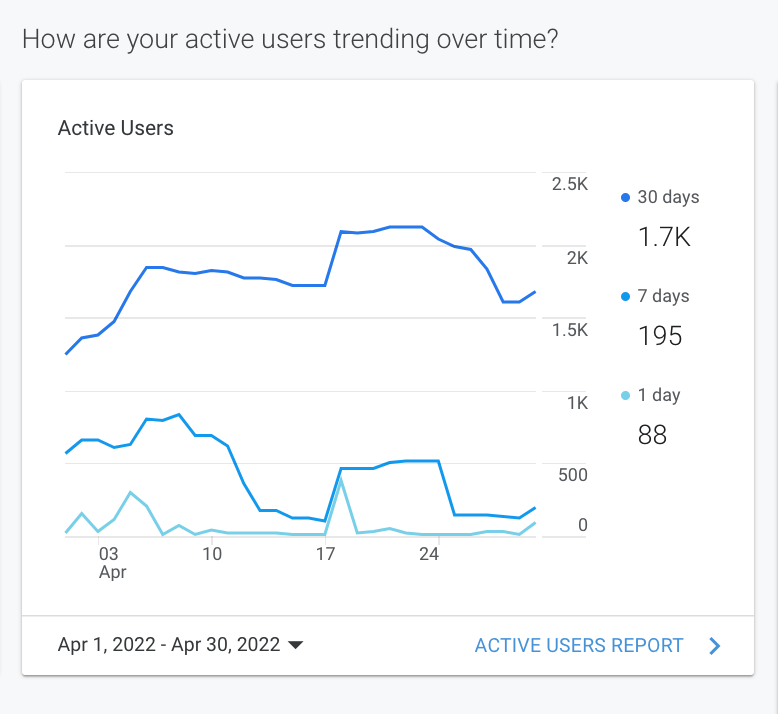Select the 30 days legend label
This screenshot has width=778, height=714.
668,197
